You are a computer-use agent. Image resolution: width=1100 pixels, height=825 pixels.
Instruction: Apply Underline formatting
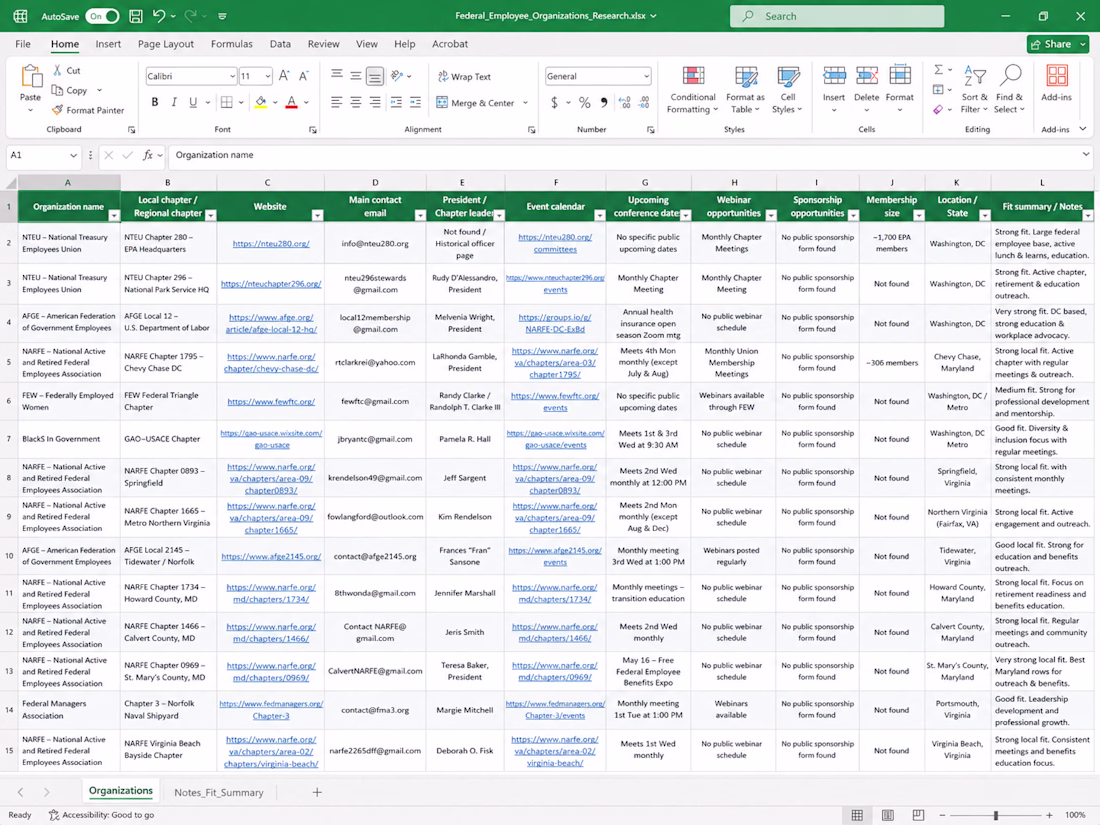click(x=193, y=102)
